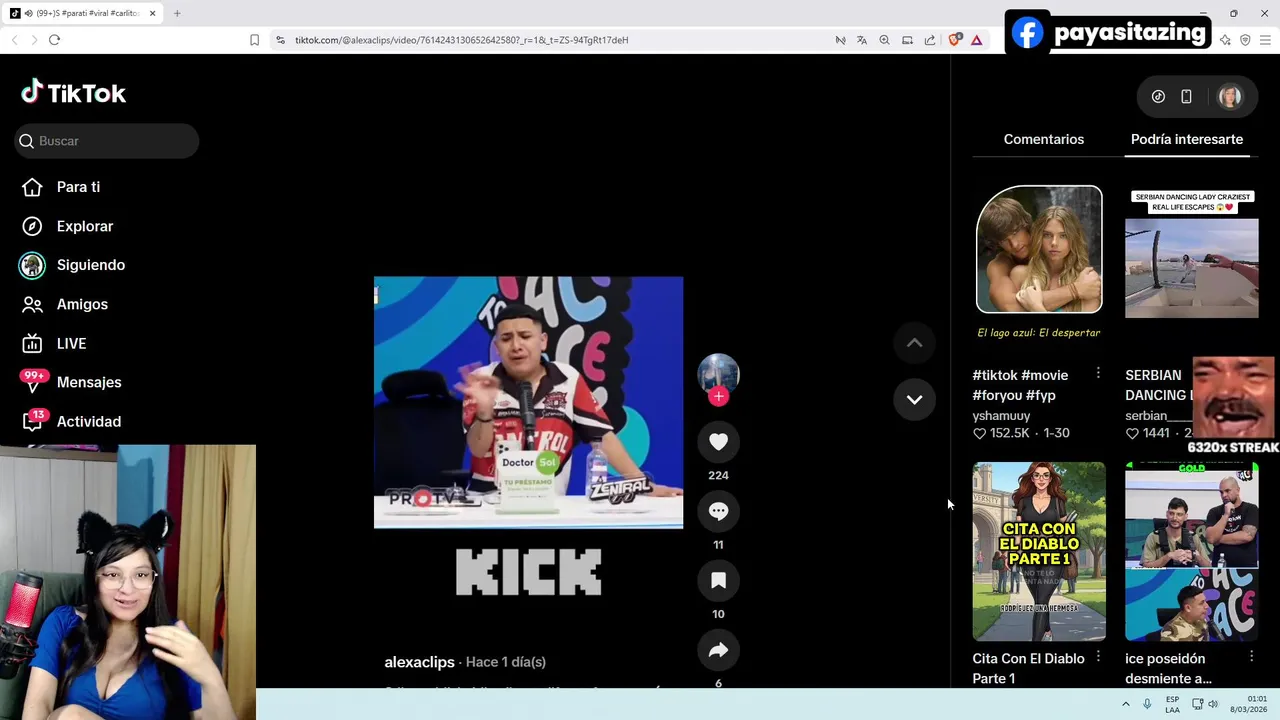Switch to the Comentarios tab
Screen dimensions: 1280x720
click(1043, 139)
